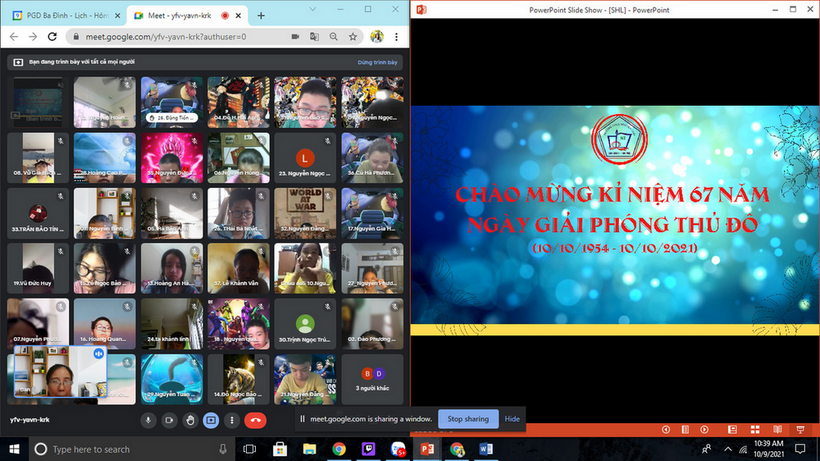
Task: Turn off the camera in Meet
Action: 169,420
